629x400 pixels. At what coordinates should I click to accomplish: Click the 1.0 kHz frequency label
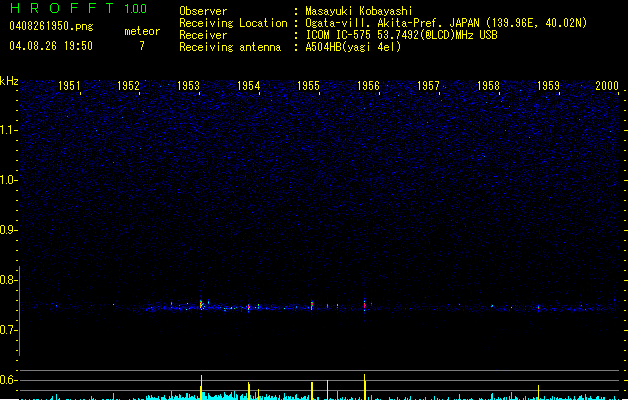[9, 180]
